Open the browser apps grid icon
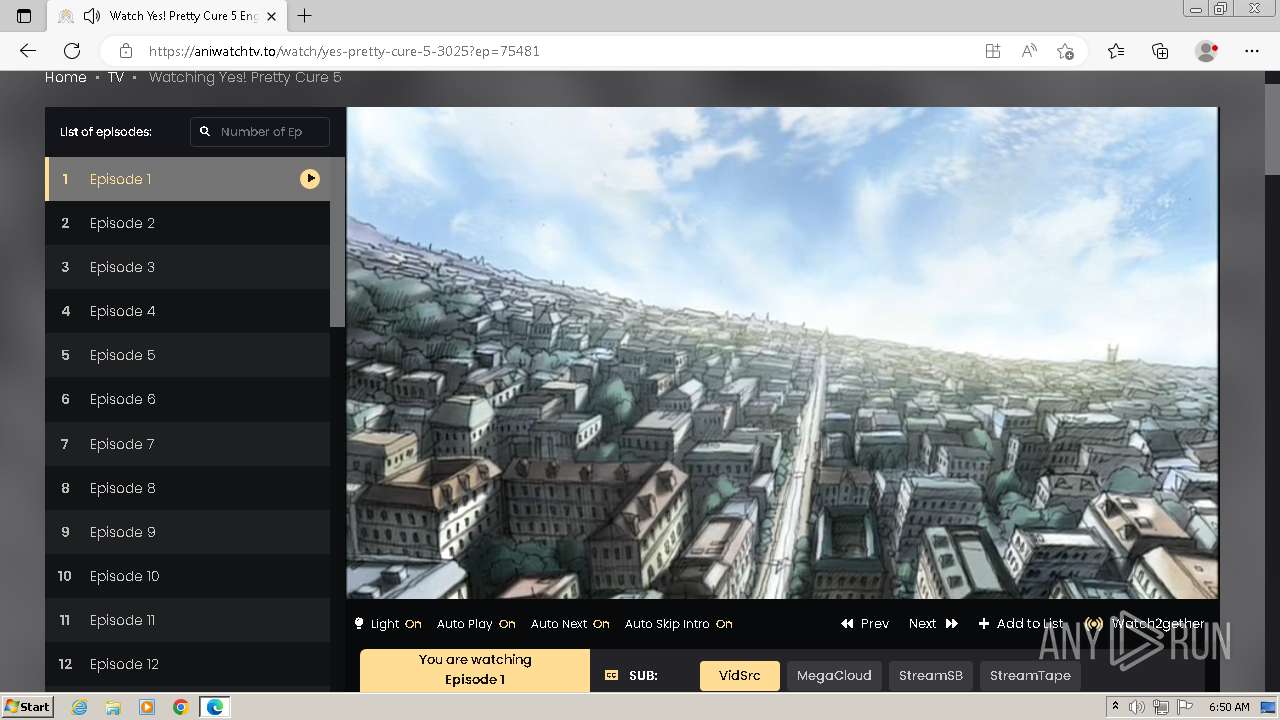The image size is (1280, 720). pos(992,51)
